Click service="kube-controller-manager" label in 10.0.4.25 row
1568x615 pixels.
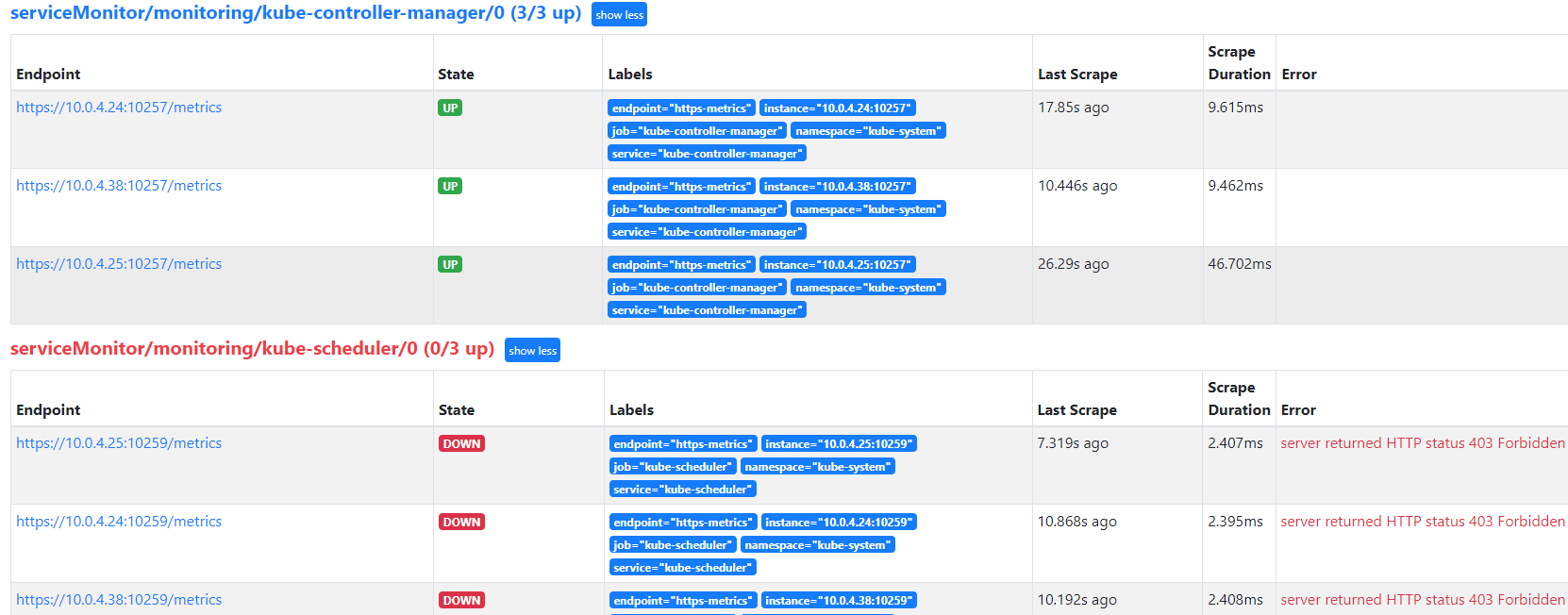point(708,310)
